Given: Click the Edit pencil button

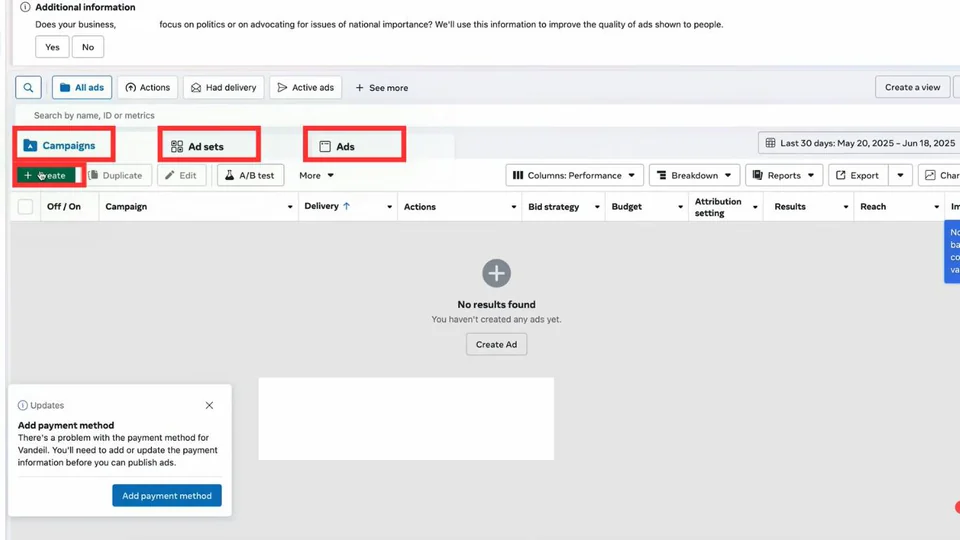Looking at the screenshot, I should coord(181,175).
